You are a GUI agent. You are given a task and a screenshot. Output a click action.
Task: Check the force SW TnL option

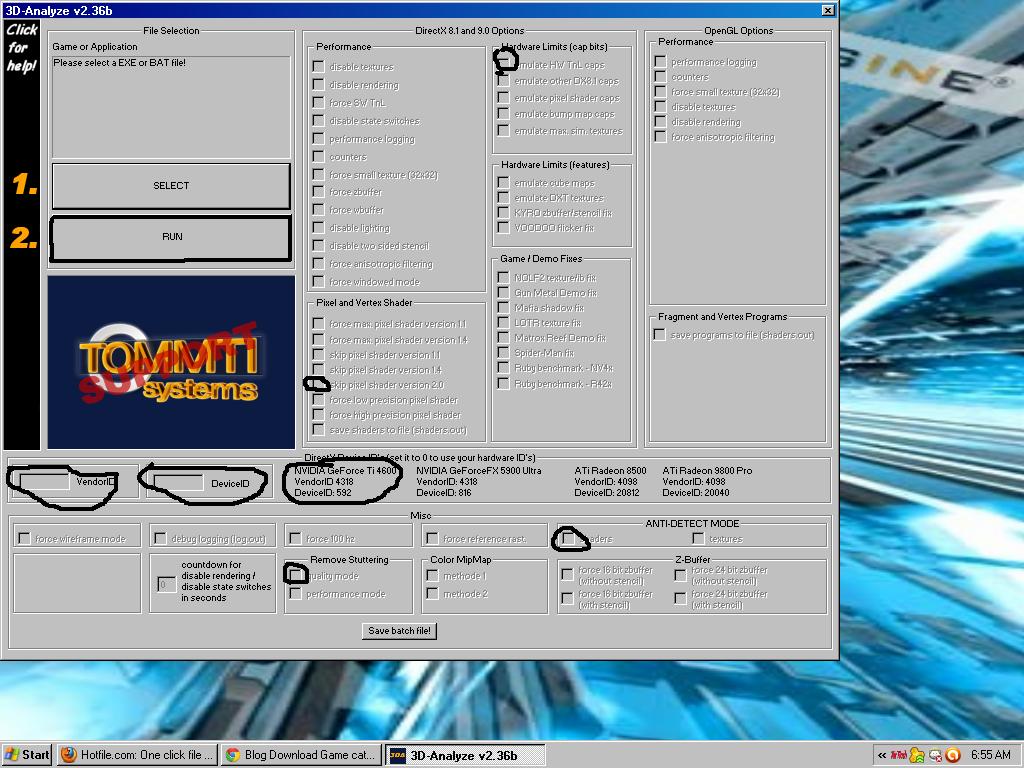click(x=319, y=103)
